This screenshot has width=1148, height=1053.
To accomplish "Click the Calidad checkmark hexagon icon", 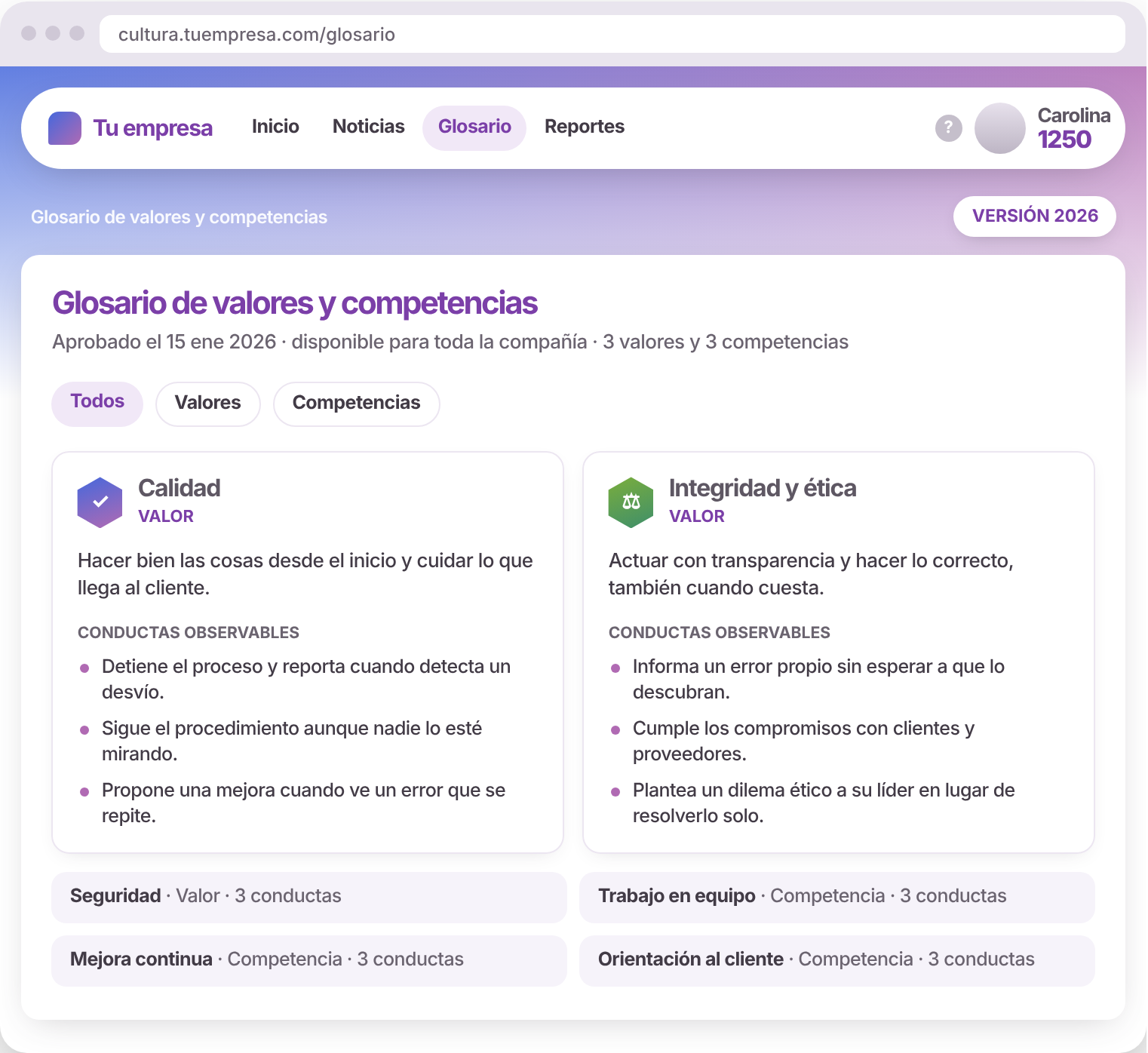I will 100,502.
